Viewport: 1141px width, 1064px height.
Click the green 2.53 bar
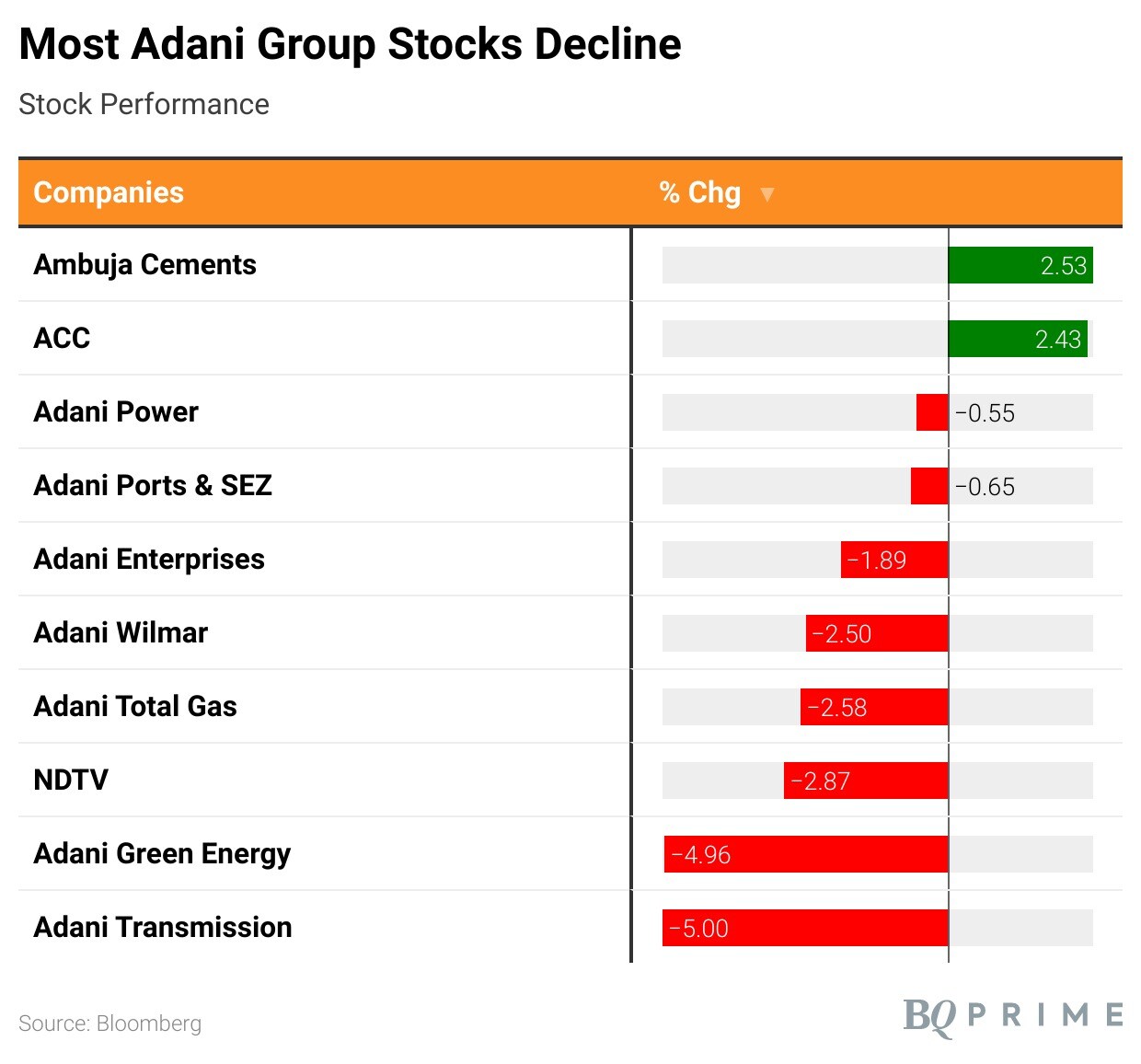tap(1020, 265)
